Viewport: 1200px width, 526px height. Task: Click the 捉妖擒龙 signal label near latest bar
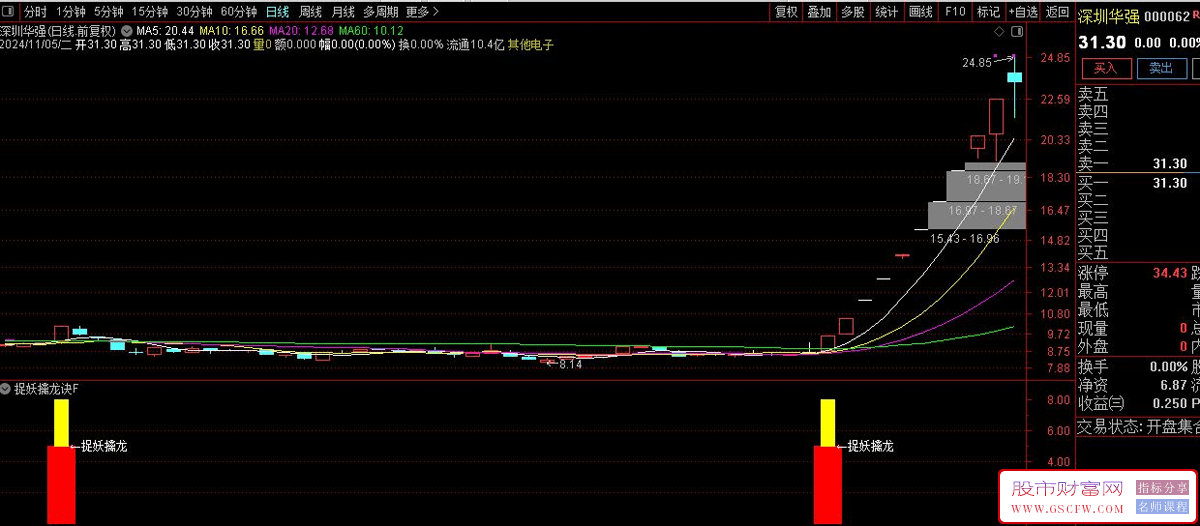pyautogui.click(x=870, y=446)
